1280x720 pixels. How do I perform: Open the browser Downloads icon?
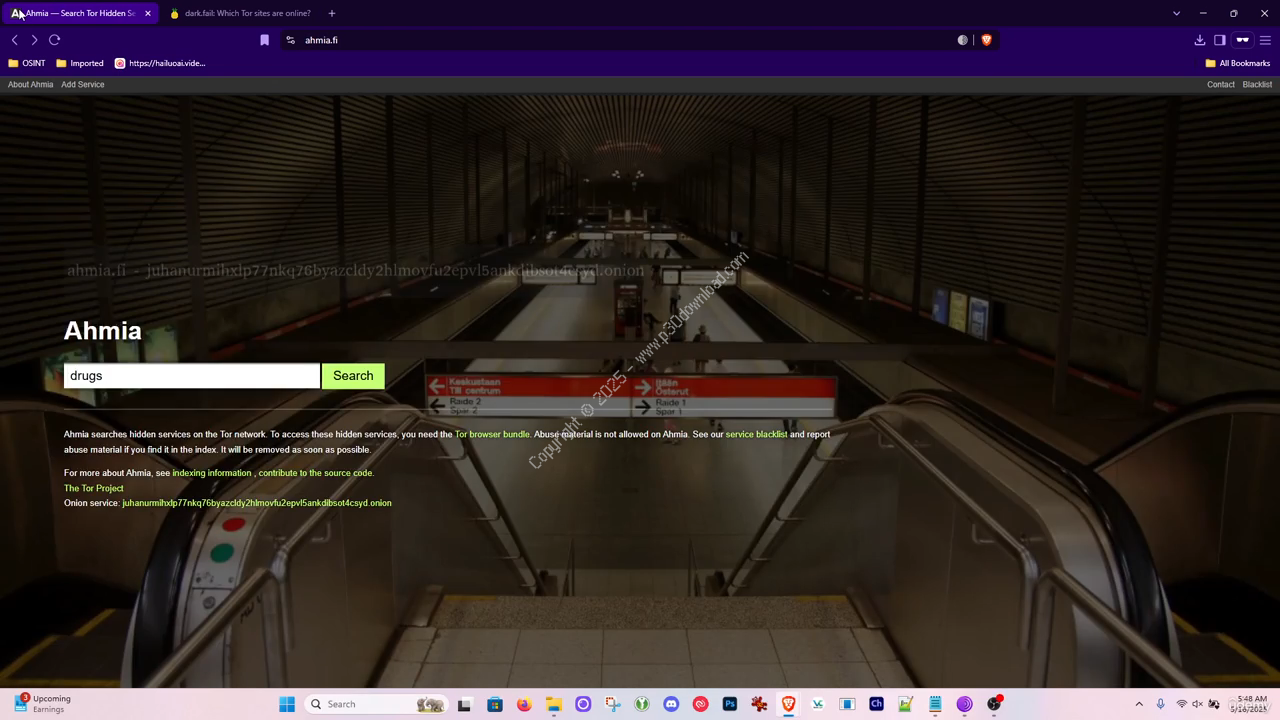[1199, 40]
